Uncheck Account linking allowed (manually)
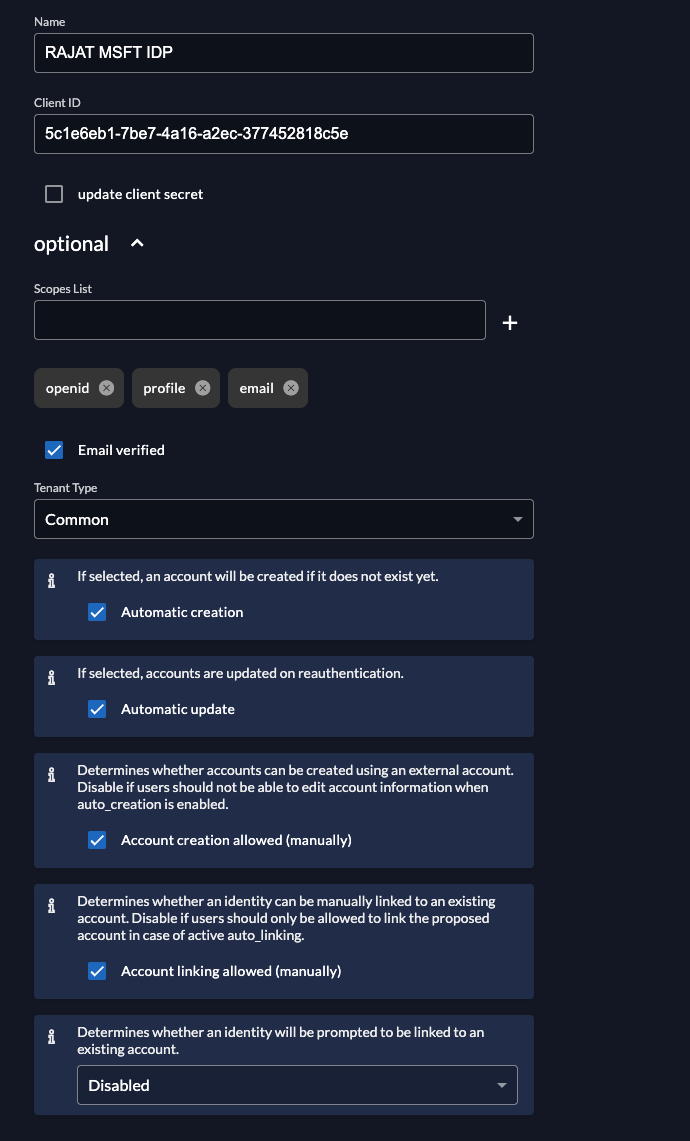Image resolution: width=690 pixels, height=1141 pixels. coord(97,971)
